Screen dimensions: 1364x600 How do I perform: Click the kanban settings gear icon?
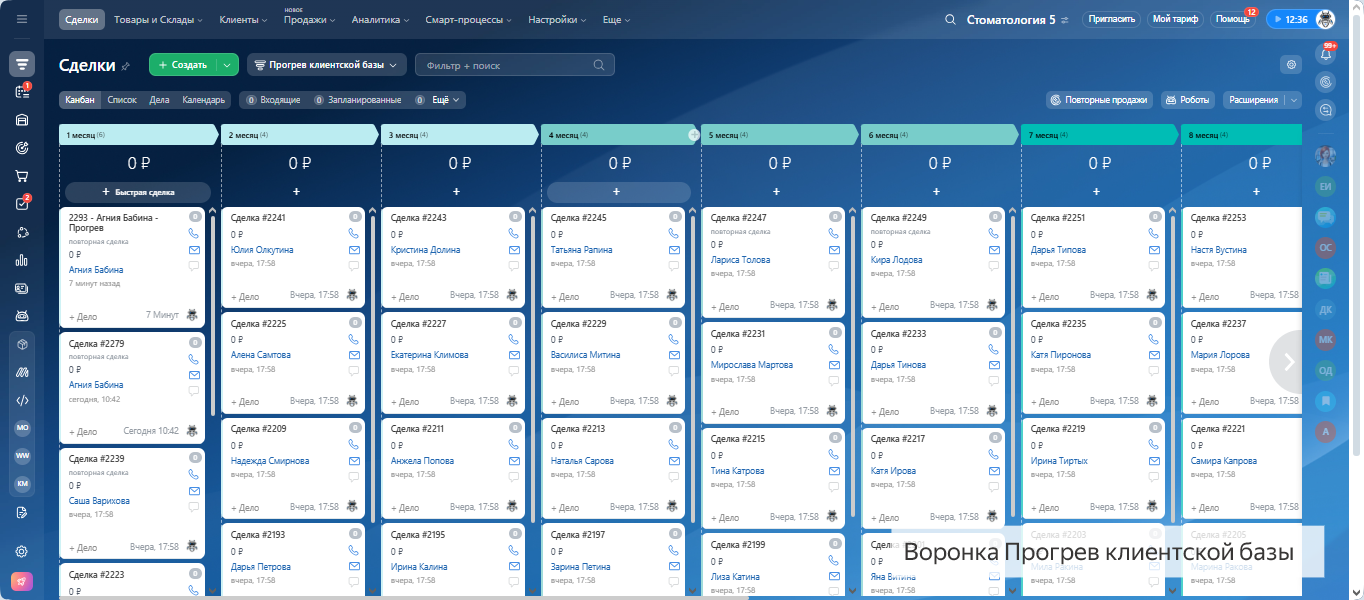pos(1291,65)
